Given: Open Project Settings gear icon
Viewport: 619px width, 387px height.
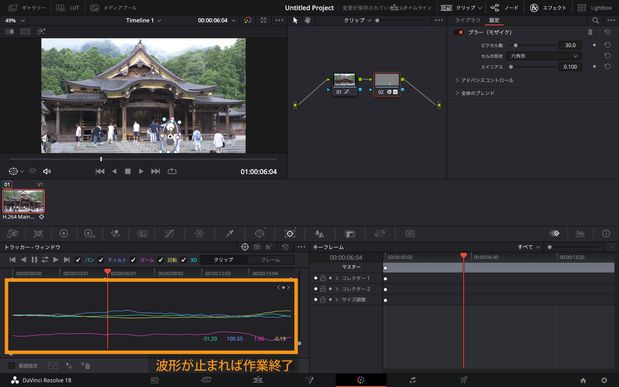Looking at the screenshot, I should (604, 380).
